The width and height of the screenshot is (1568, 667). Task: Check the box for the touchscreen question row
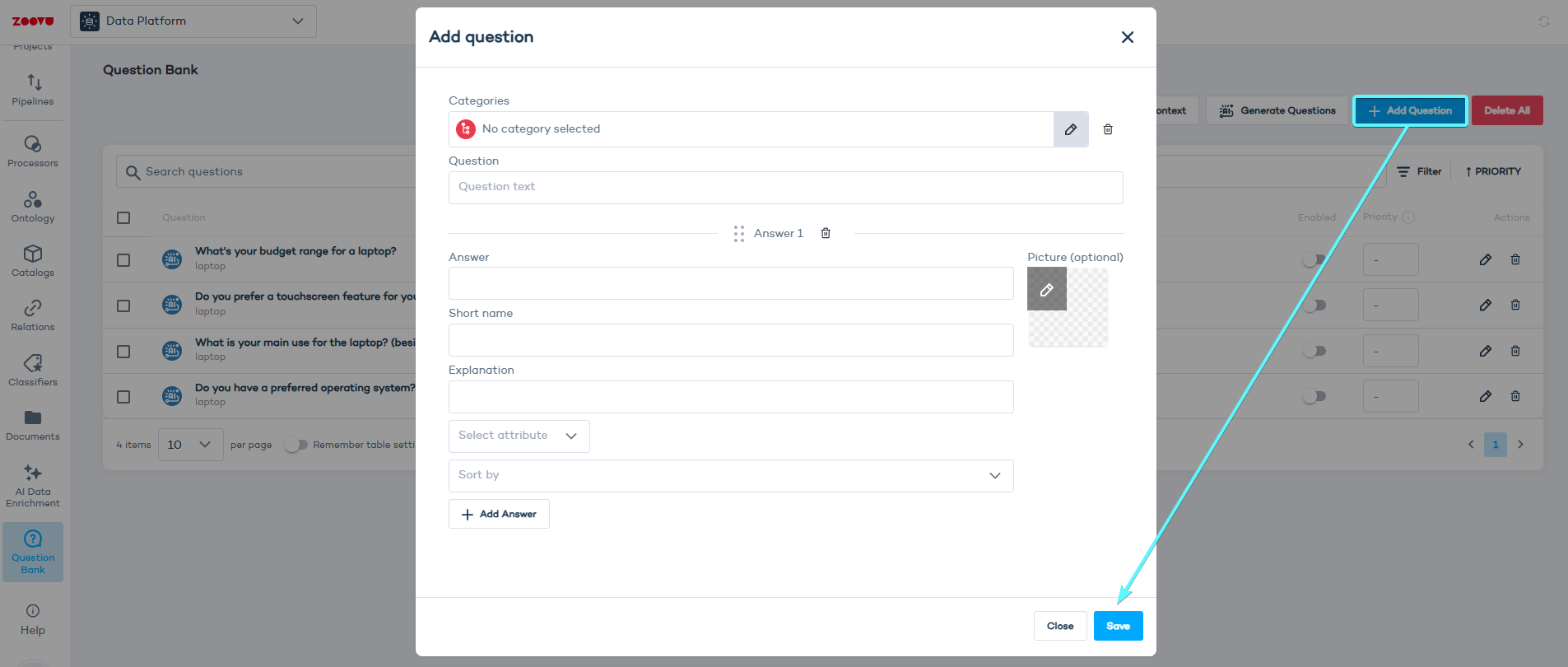[x=123, y=305]
